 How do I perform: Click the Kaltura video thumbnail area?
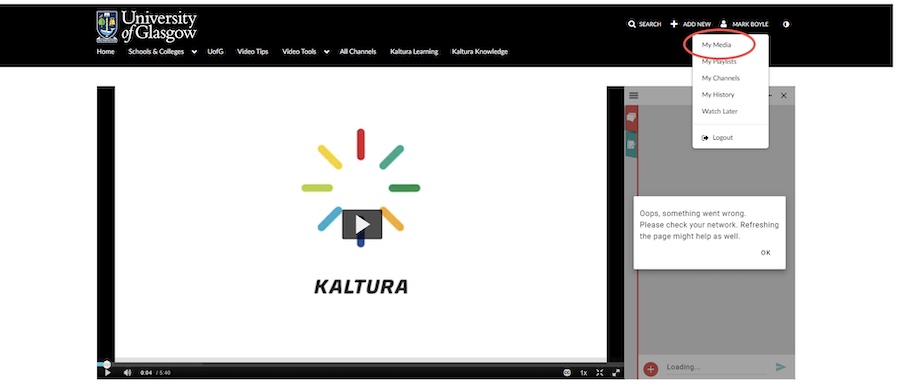pyautogui.click(x=360, y=224)
